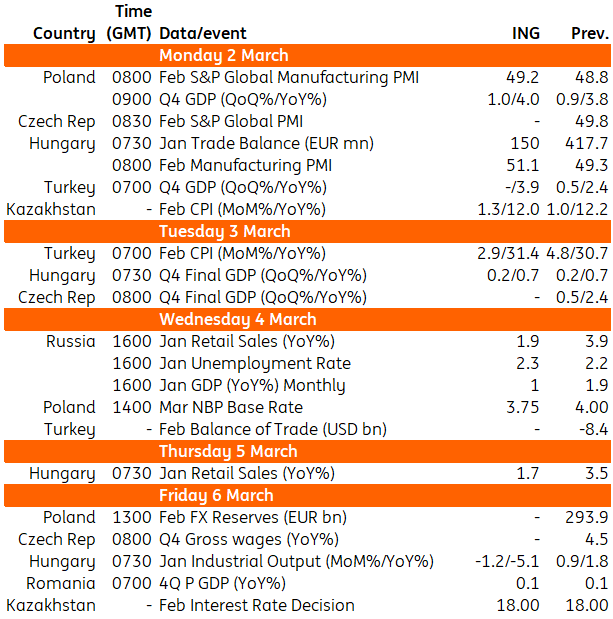Image resolution: width=613 pixels, height=619 pixels.
Task: Click the 2.9/31.4 Turkey CPI forecast
Action: coord(508,253)
